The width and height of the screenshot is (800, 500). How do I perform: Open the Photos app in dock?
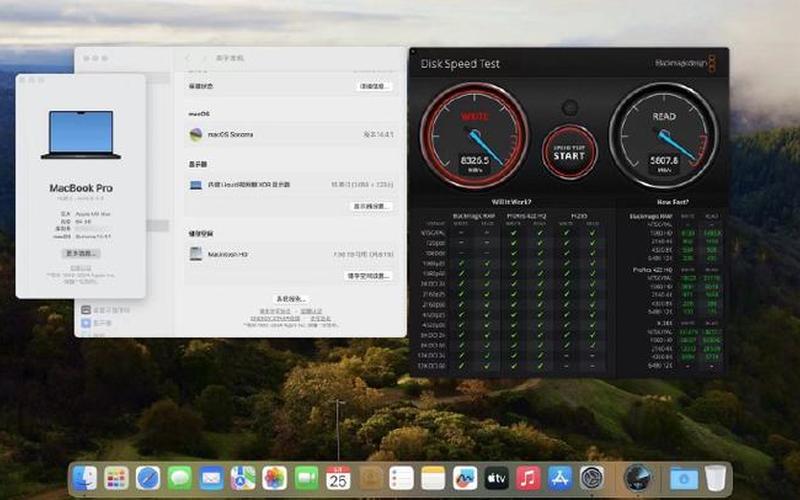point(274,479)
